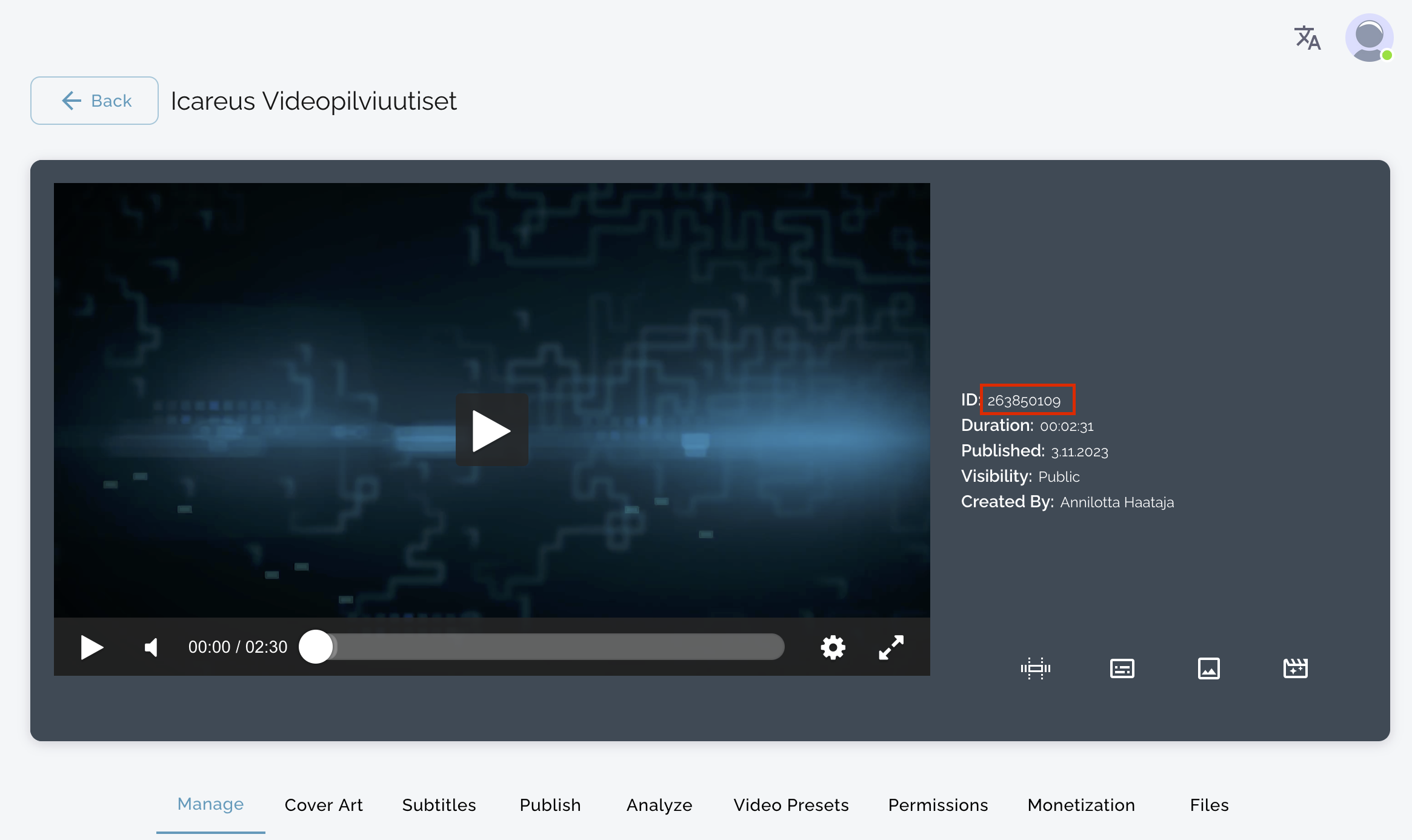This screenshot has height=840, width=1412.
Task: Click the language translate icon
Action: pos(1307,38)
